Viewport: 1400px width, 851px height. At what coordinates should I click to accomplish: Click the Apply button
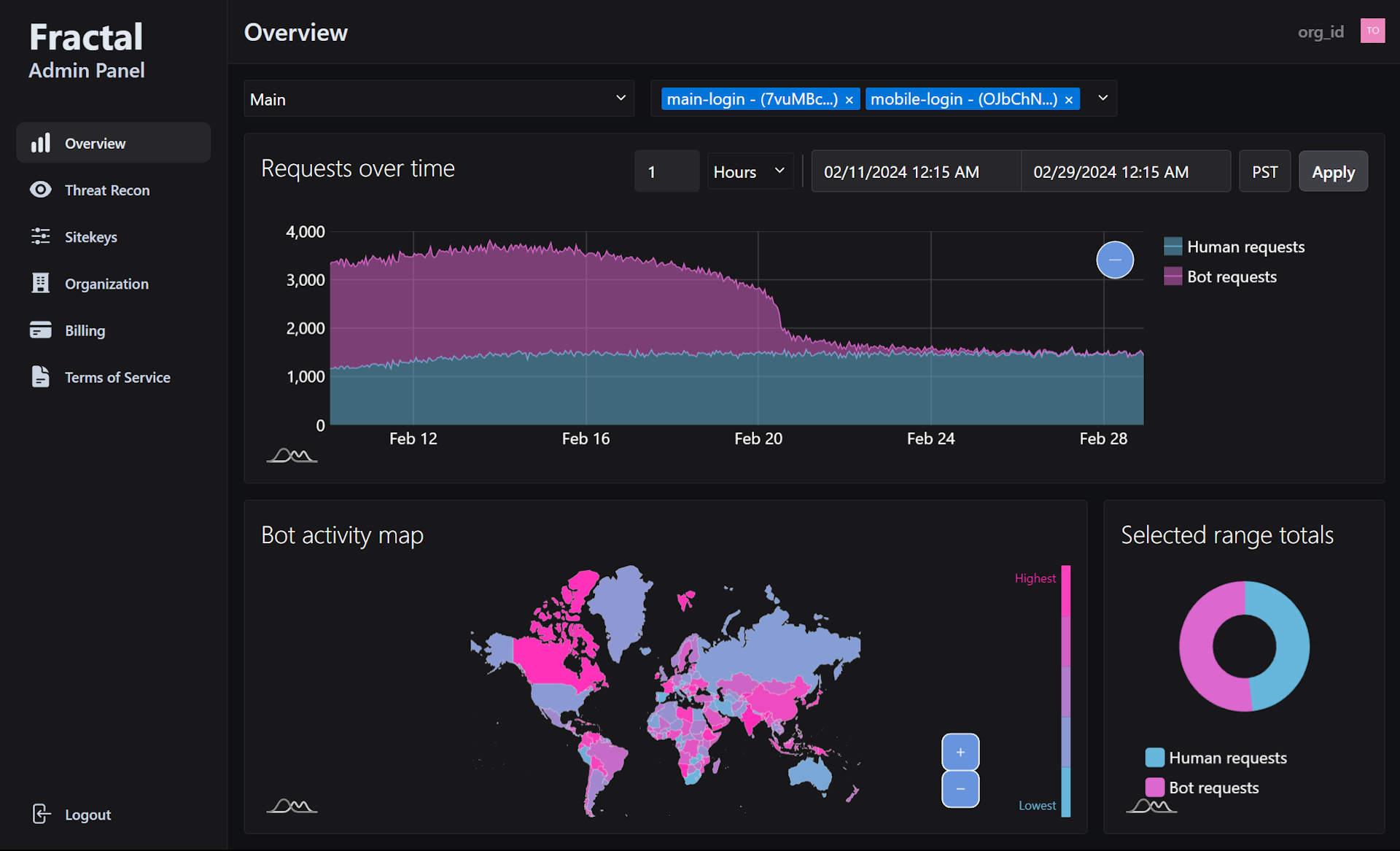click(1333, 171)
